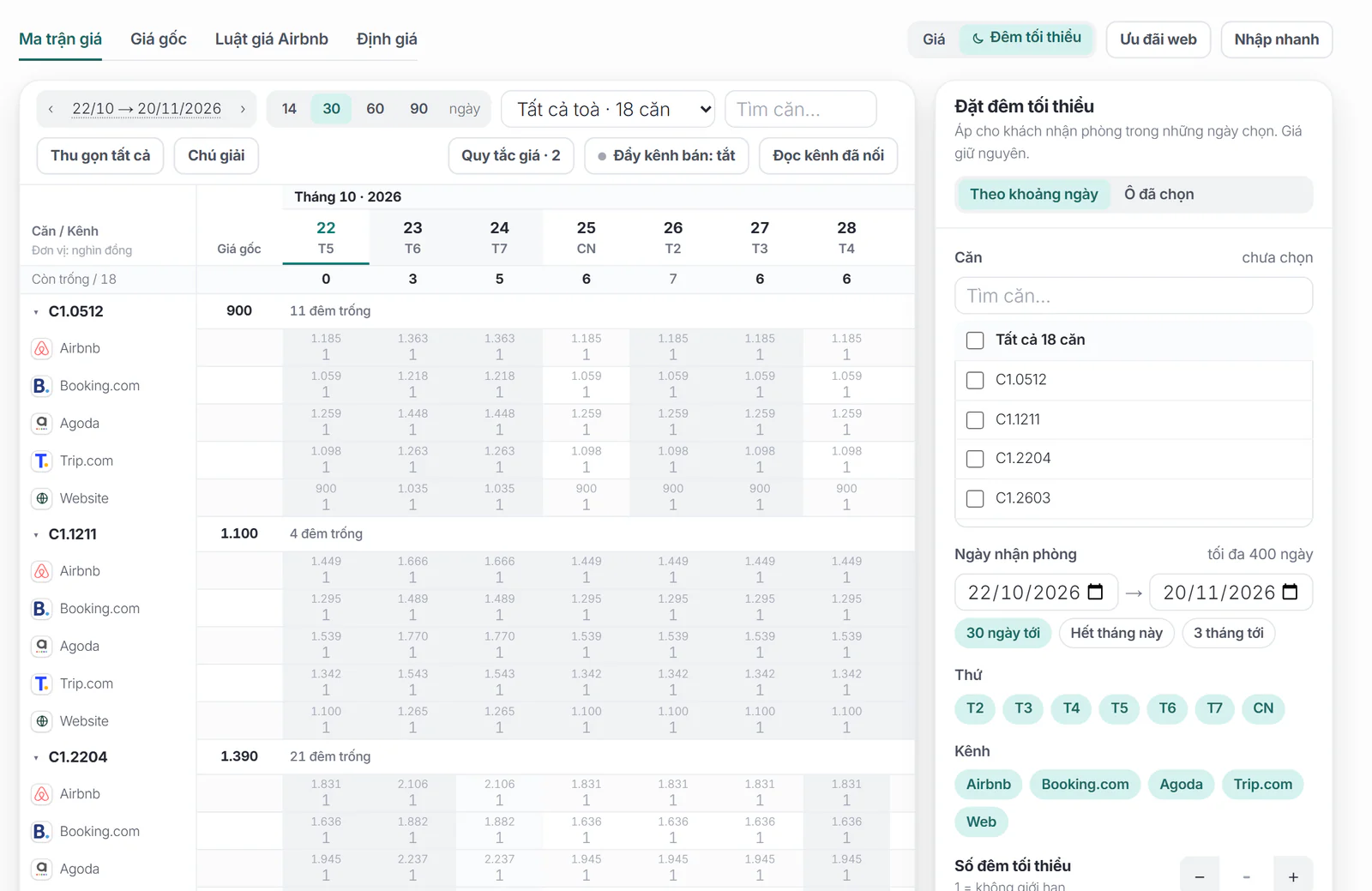
Task: Click the Trip.com icon under C1.0512
Action: 42,461
